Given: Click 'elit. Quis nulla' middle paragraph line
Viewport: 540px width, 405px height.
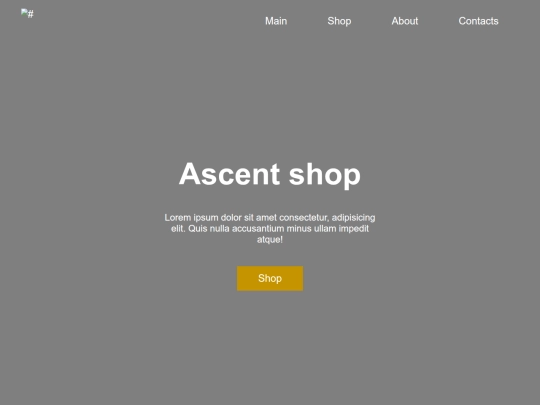Looking at the screenshot, I should (x=270, y=228).
